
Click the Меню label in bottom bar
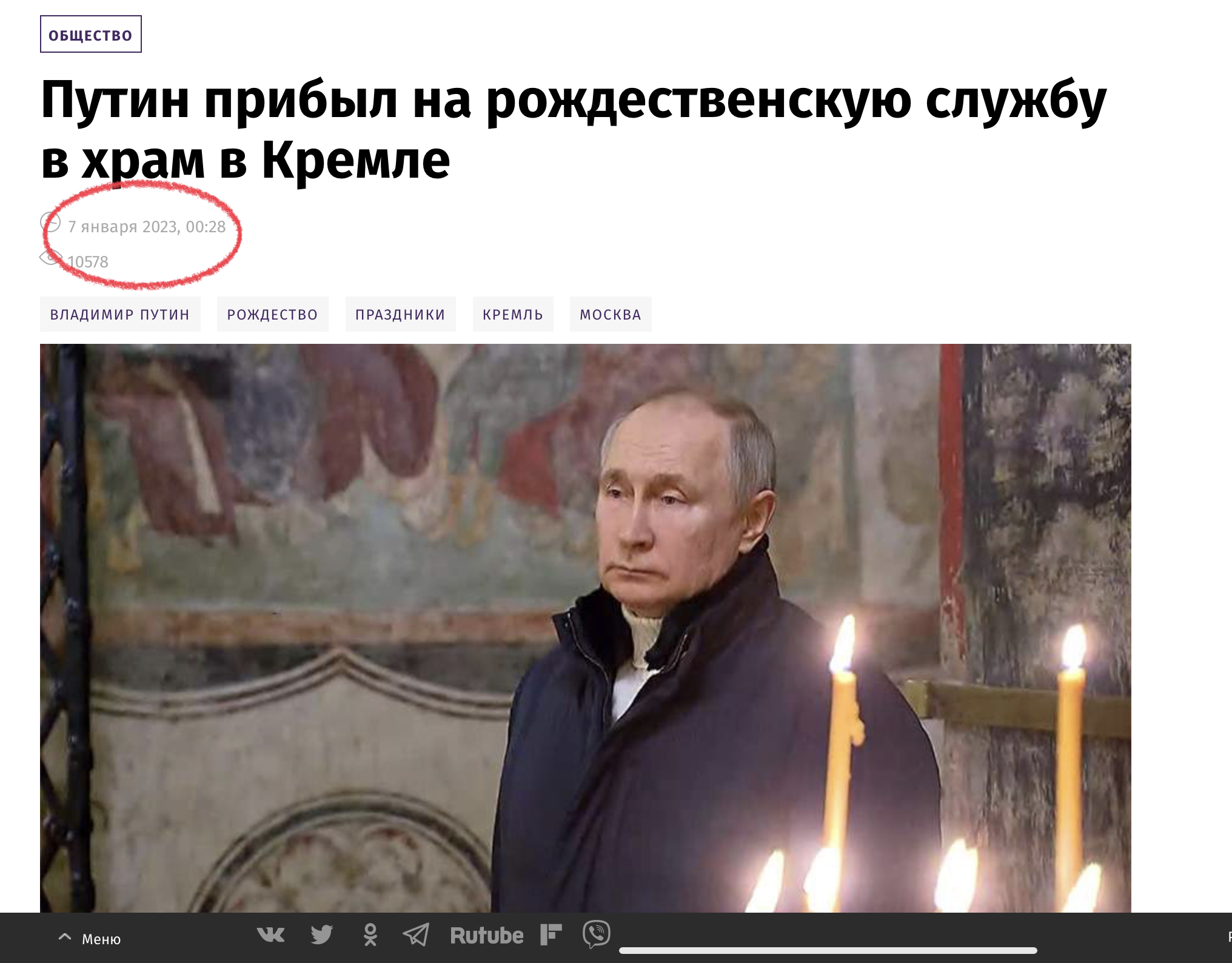click(x=101, y=939)
